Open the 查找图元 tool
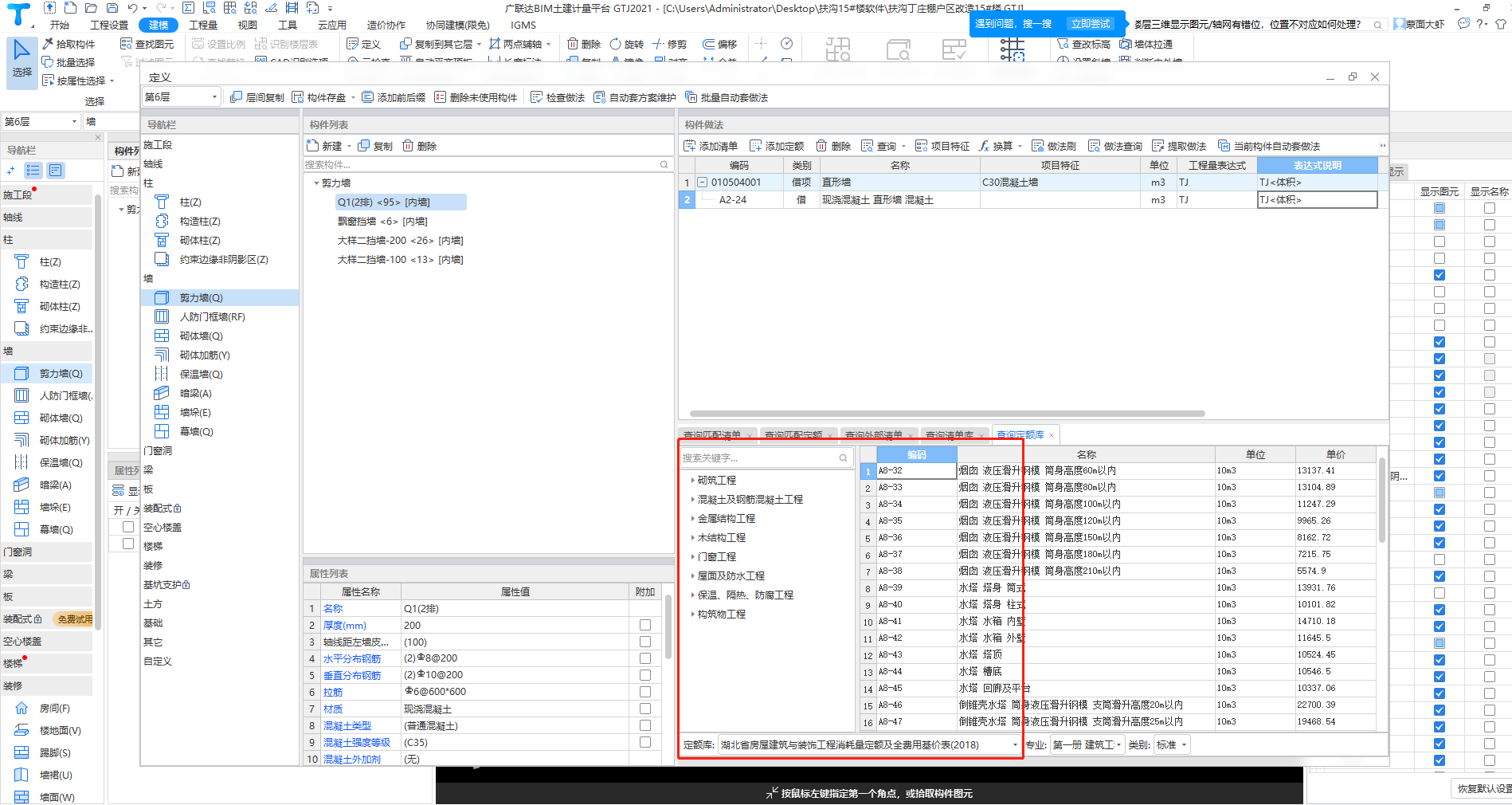The image size is (1512, 805). 147,44
